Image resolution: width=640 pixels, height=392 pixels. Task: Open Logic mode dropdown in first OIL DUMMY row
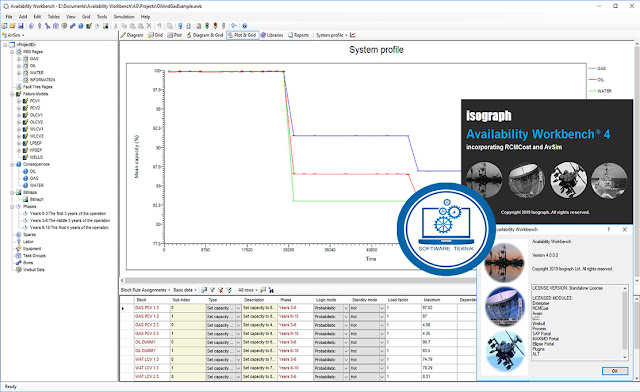(346, 342)
